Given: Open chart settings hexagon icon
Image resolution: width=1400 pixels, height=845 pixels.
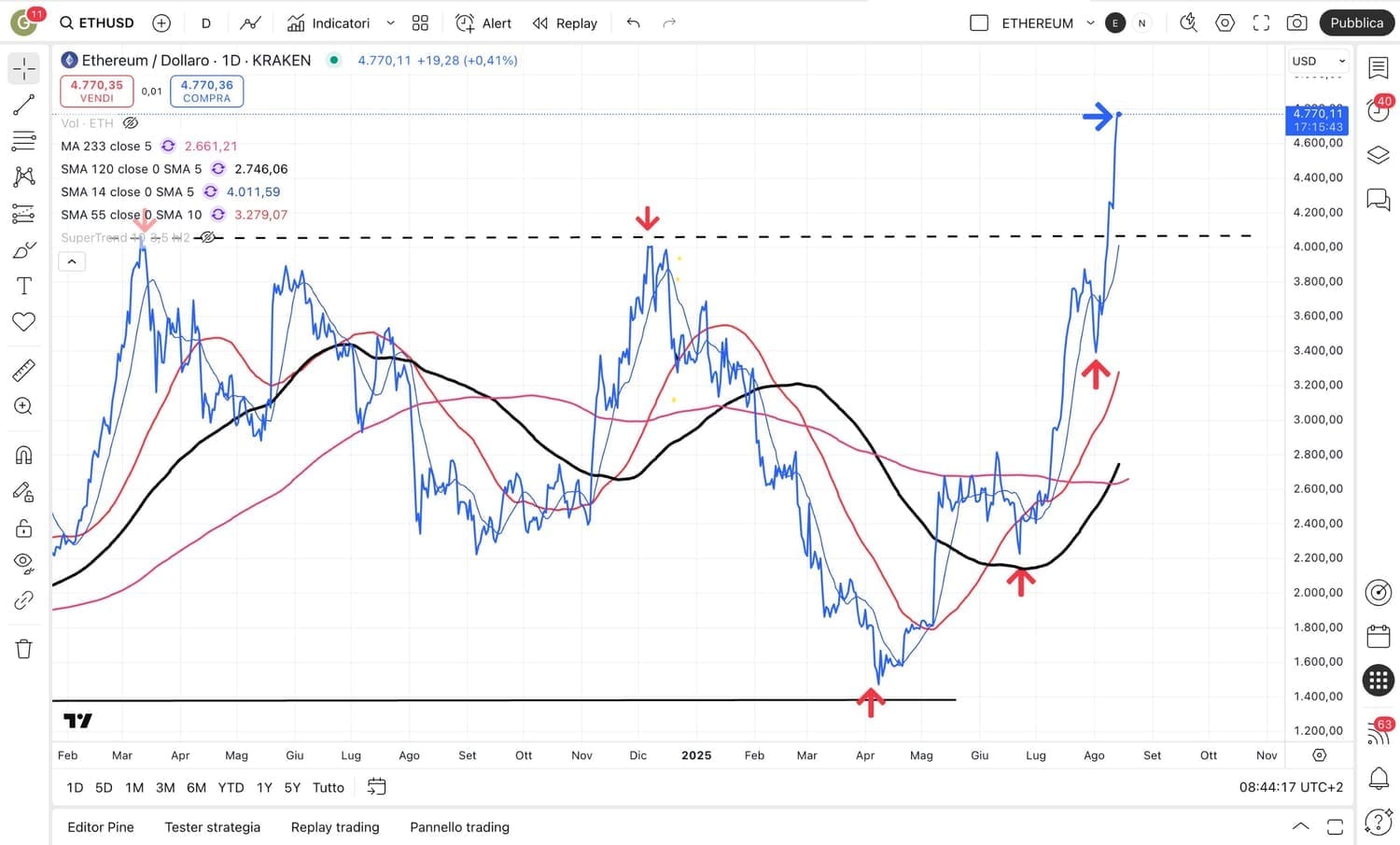Looking at the screenshot, I should [x=1225, y=22].
